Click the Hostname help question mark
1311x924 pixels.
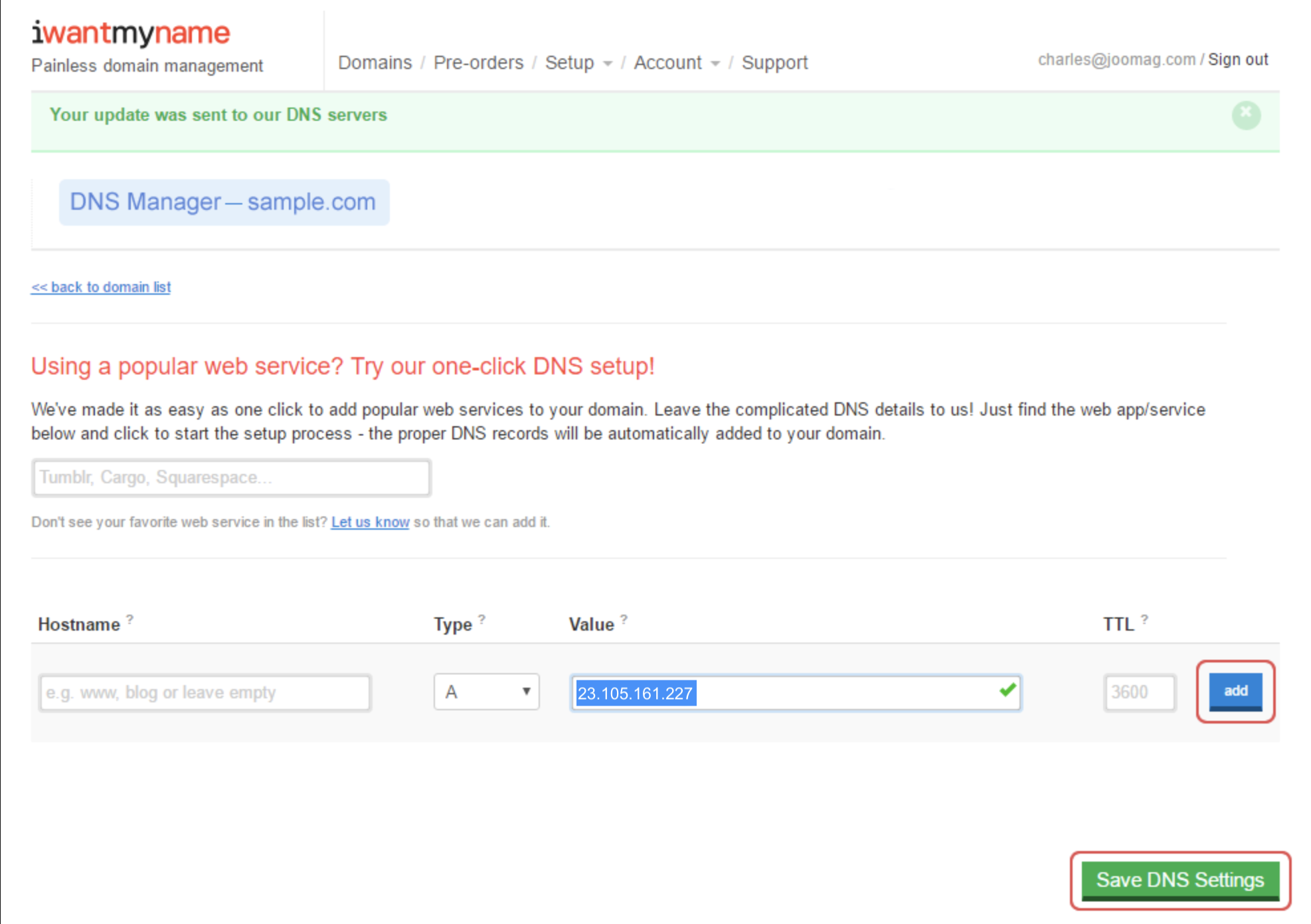130,619
